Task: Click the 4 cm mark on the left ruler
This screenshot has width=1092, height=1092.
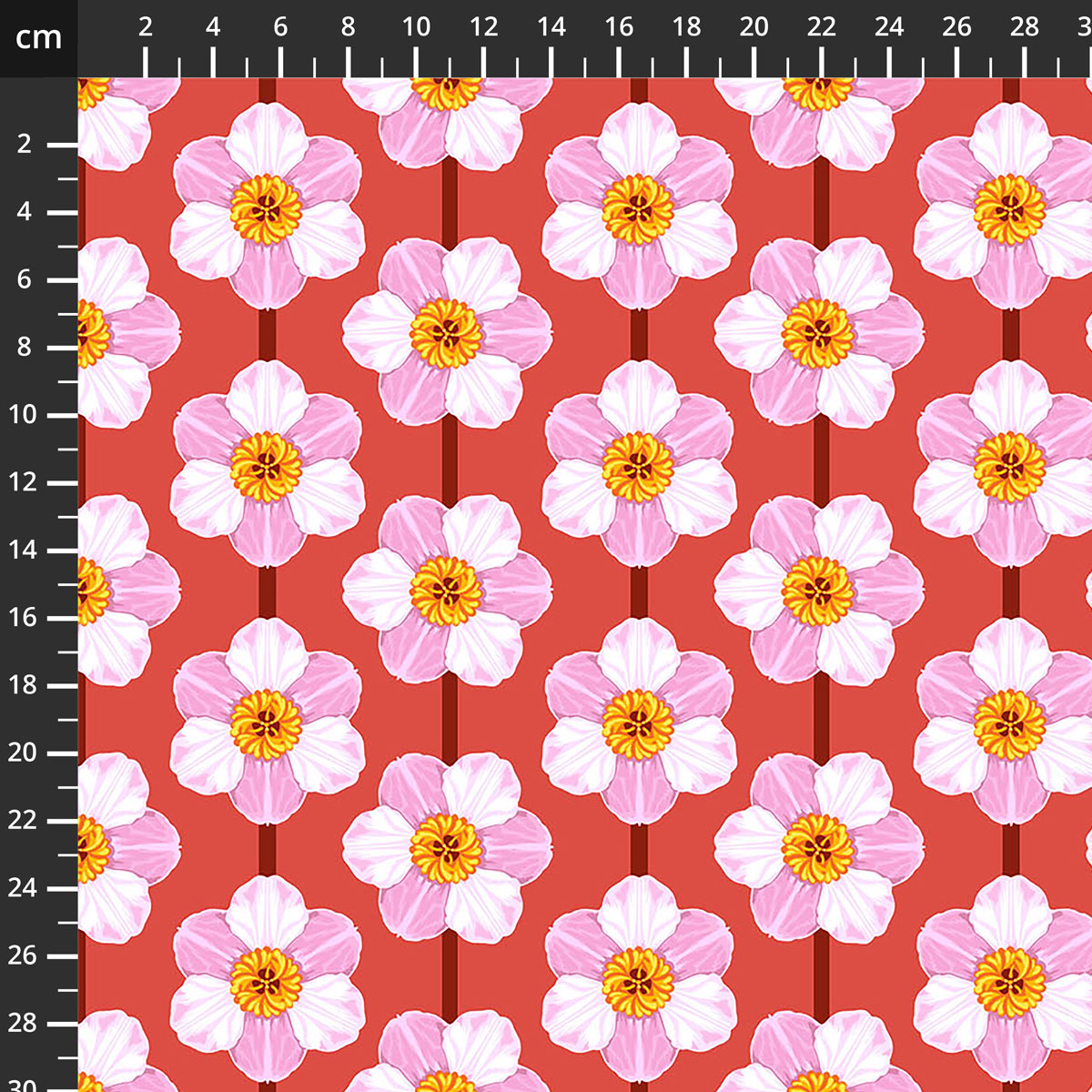Action: pyautogui.click(x=24, y=212)
